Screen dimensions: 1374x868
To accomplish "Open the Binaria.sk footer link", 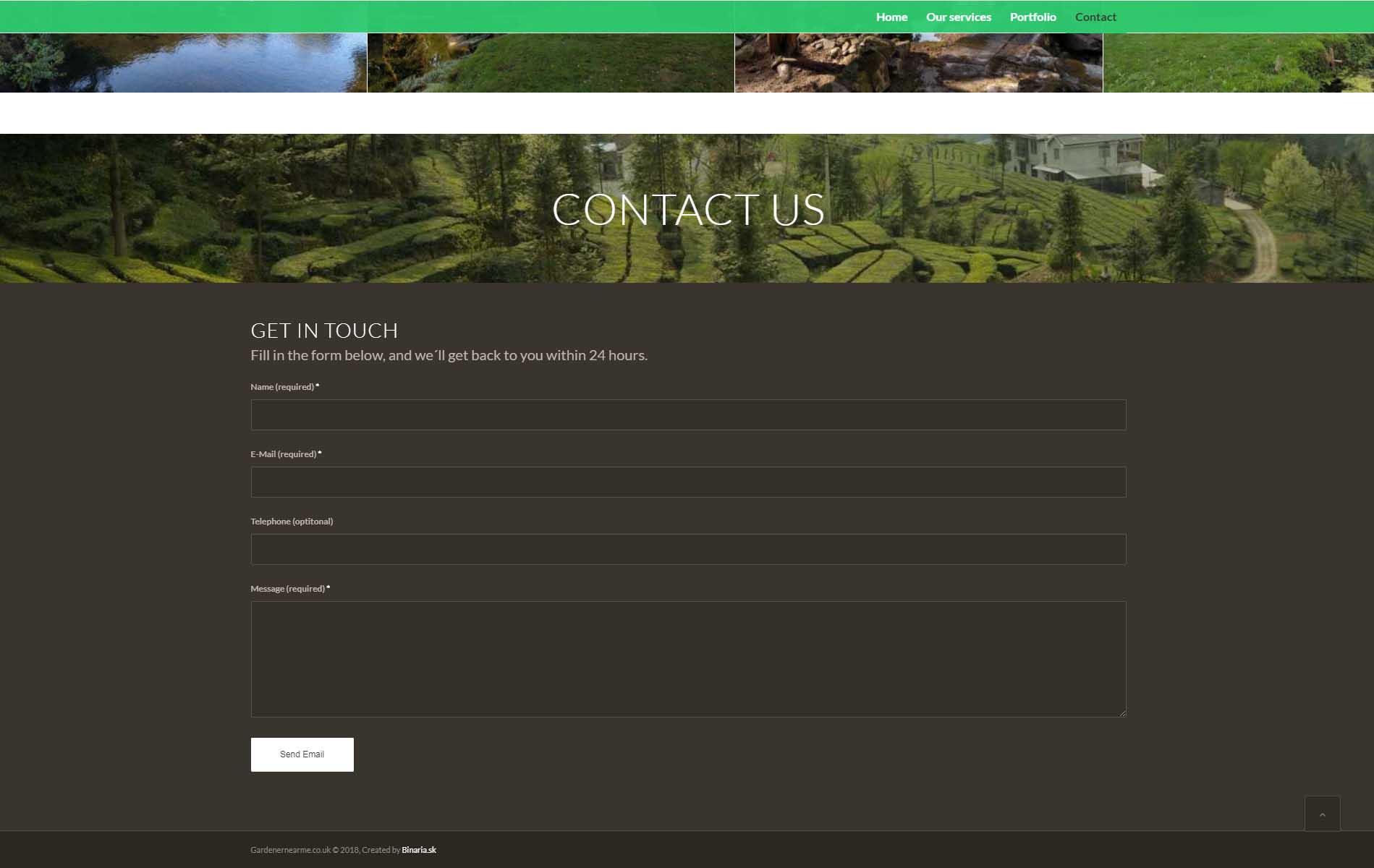I will point(418,850).
